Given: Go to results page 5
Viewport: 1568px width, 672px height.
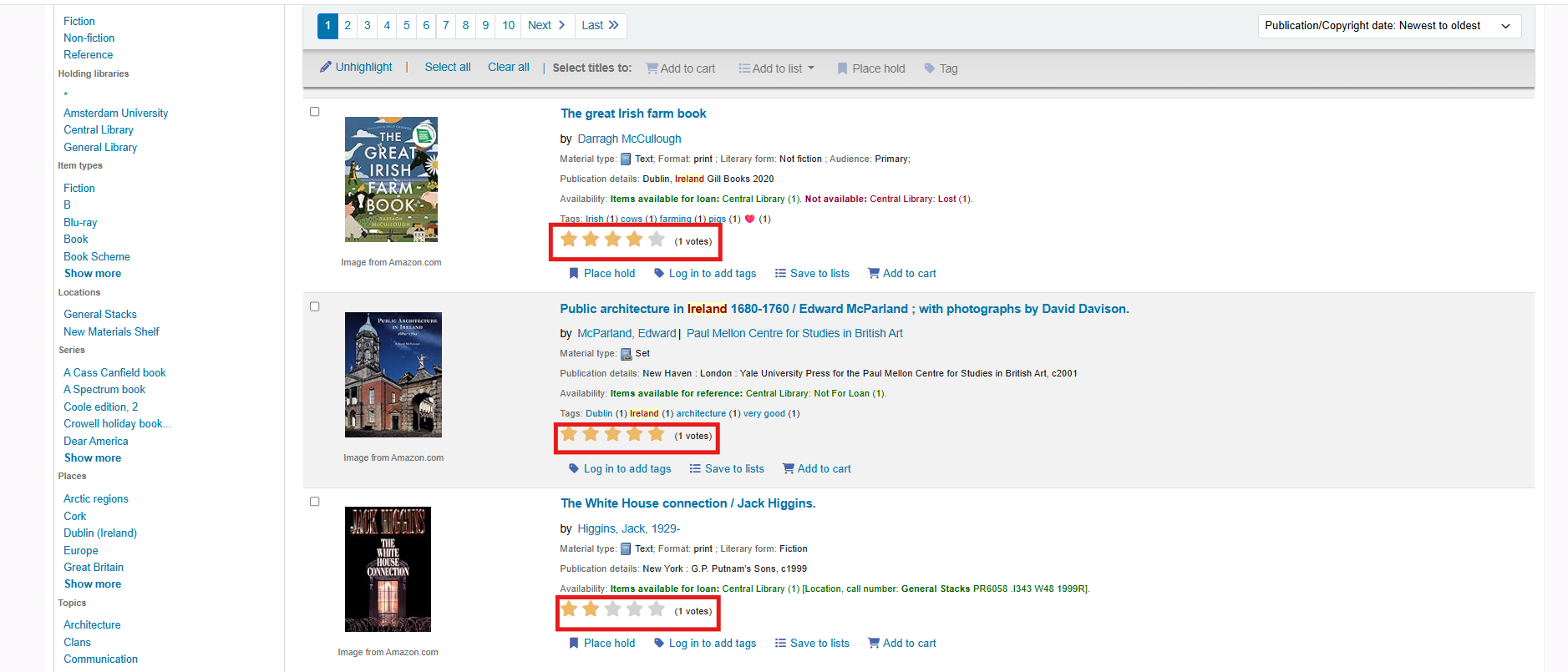Looking at the screenshot, I should pyautogui.click(x=407, y=25).
